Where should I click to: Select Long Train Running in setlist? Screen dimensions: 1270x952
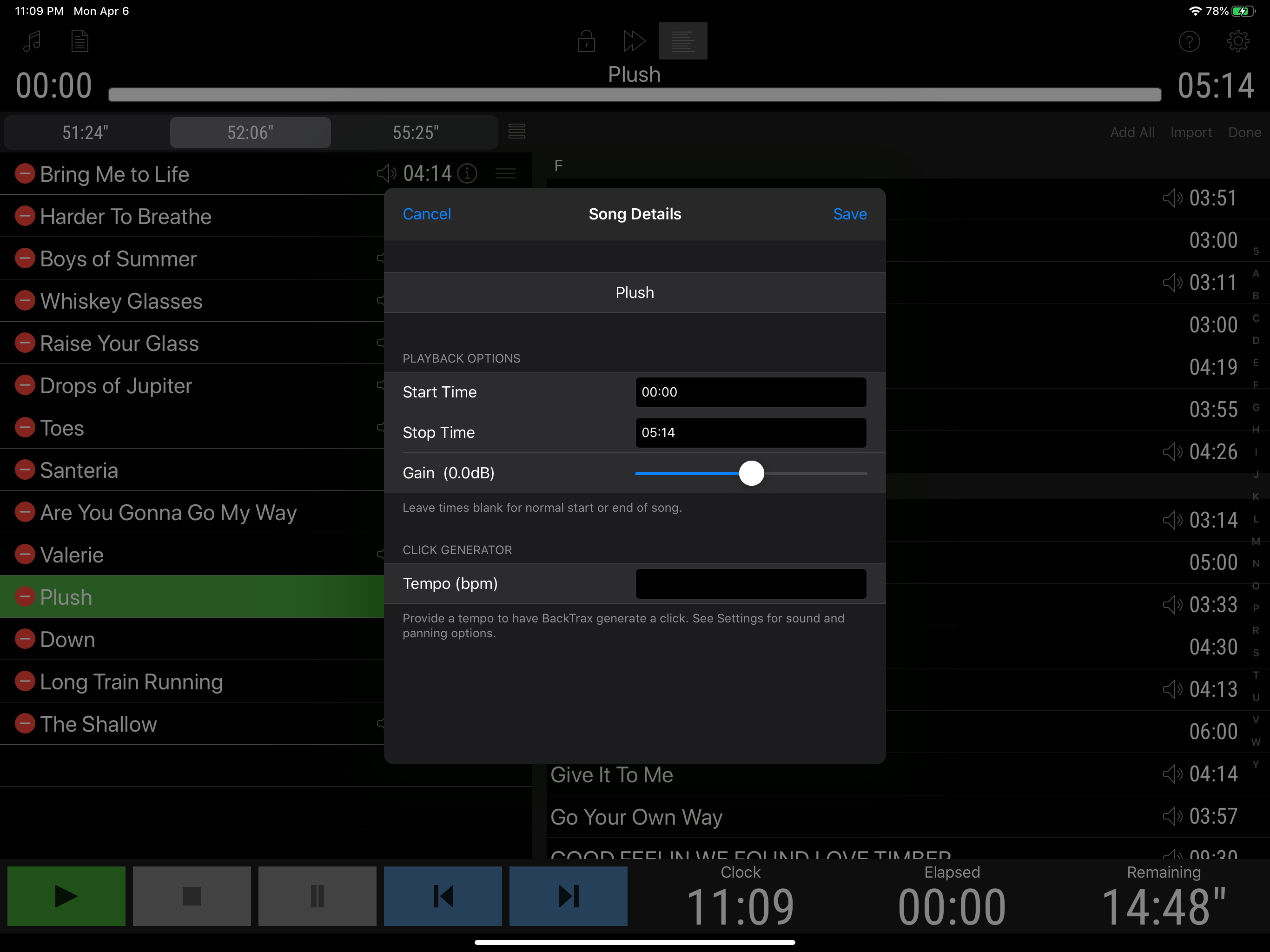pos(192,681)
